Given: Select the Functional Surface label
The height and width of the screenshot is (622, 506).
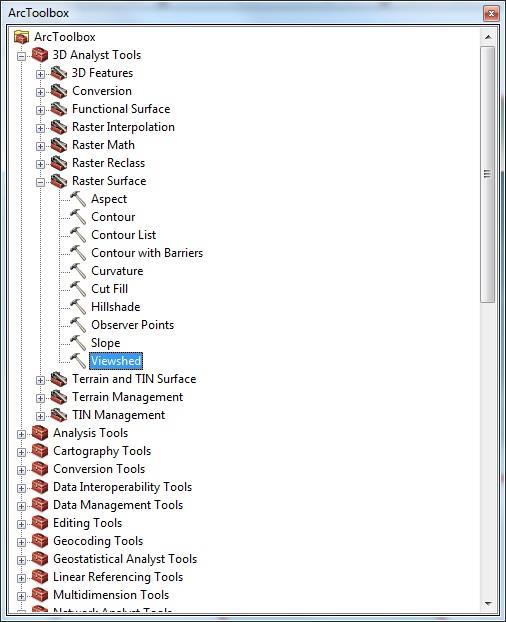Looking at the screenshot, I should tap(121, 109).
